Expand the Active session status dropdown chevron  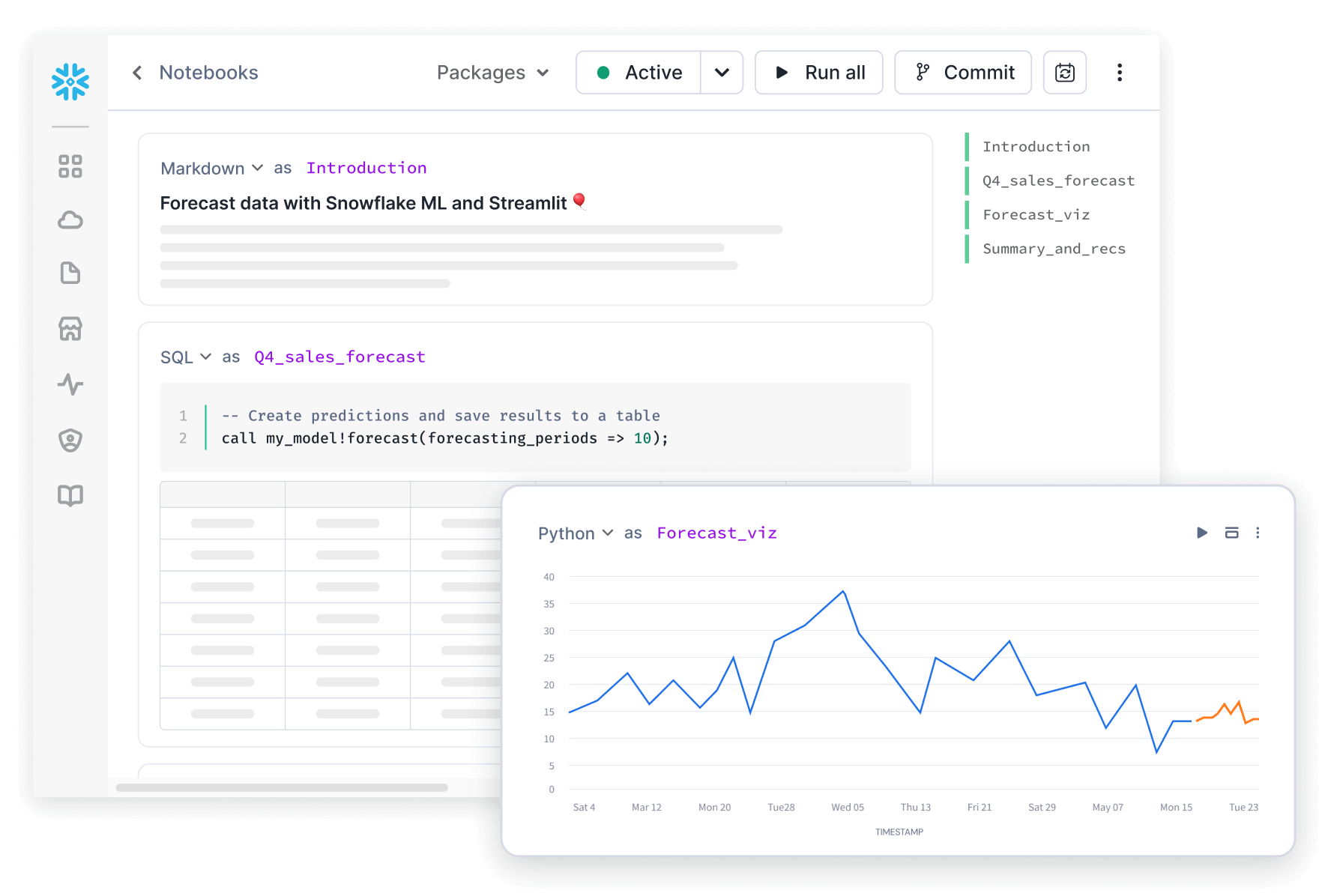722,72
